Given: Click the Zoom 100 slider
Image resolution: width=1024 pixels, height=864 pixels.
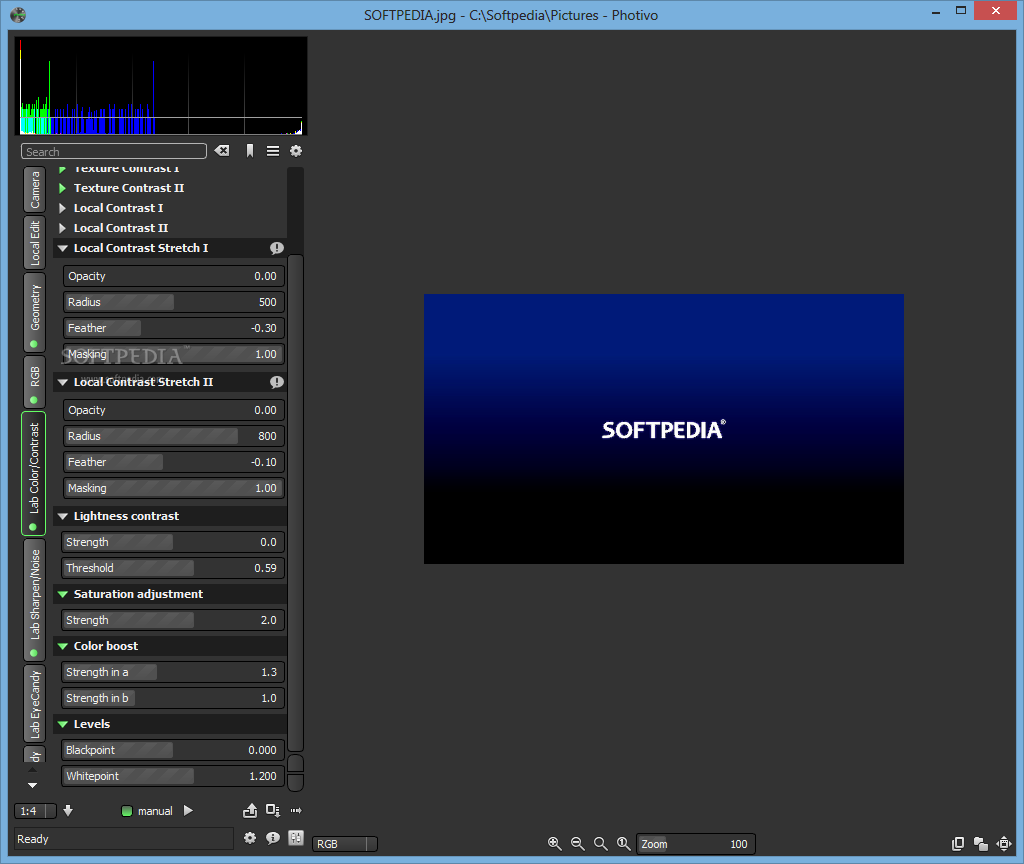Looking at the screenshot, I should pyautogui.click(x=696, y=844).
